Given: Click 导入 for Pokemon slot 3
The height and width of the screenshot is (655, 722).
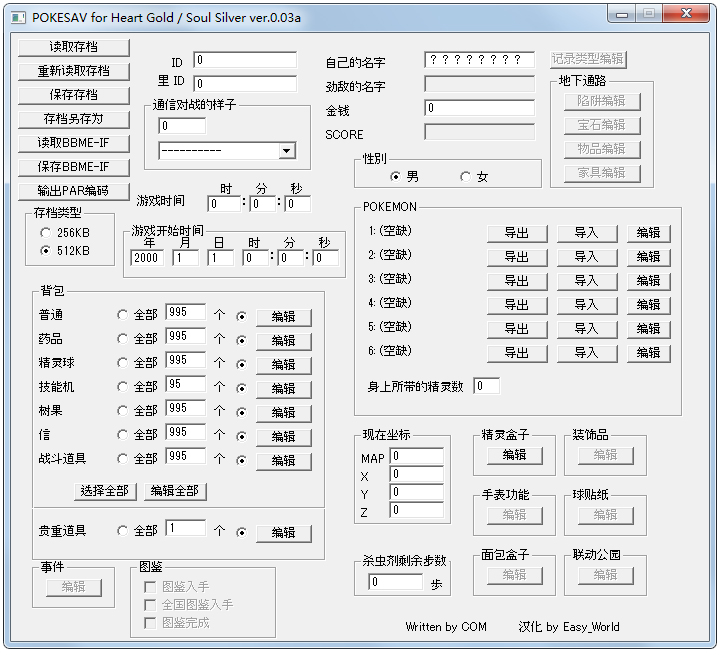Looking at the screenshot, I should (585, 281).
